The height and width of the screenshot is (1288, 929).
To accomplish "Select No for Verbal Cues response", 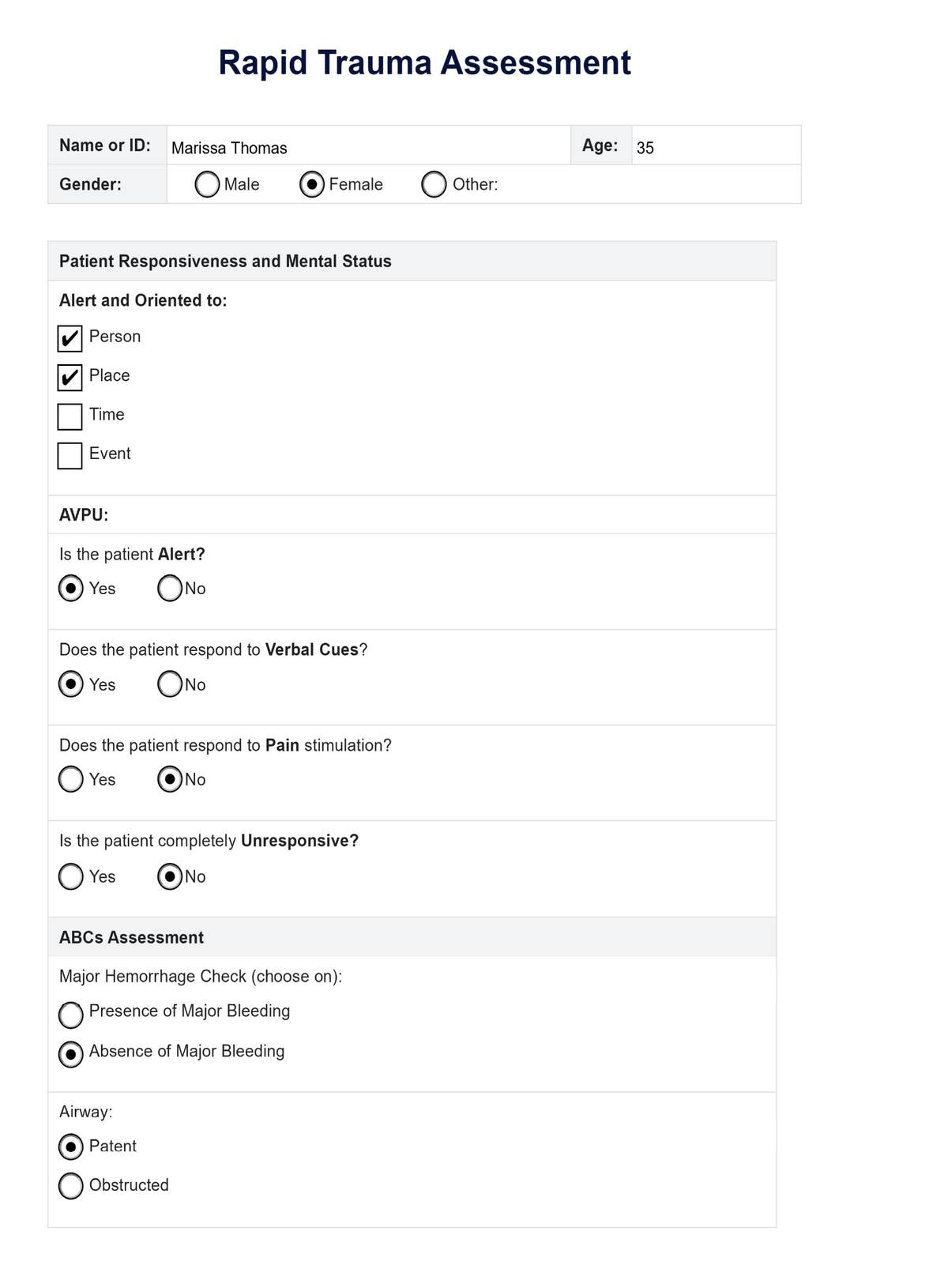I will [x=170, y=684].
